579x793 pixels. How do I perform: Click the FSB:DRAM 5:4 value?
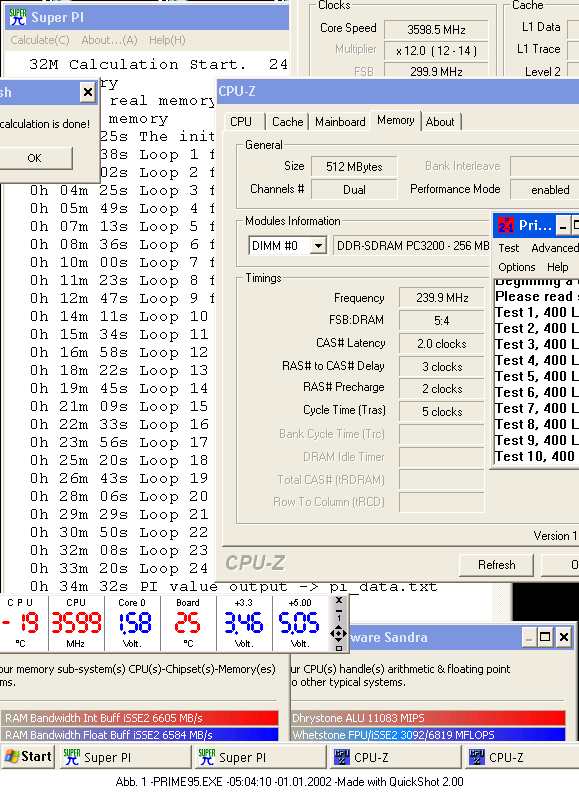coord(442,321)
